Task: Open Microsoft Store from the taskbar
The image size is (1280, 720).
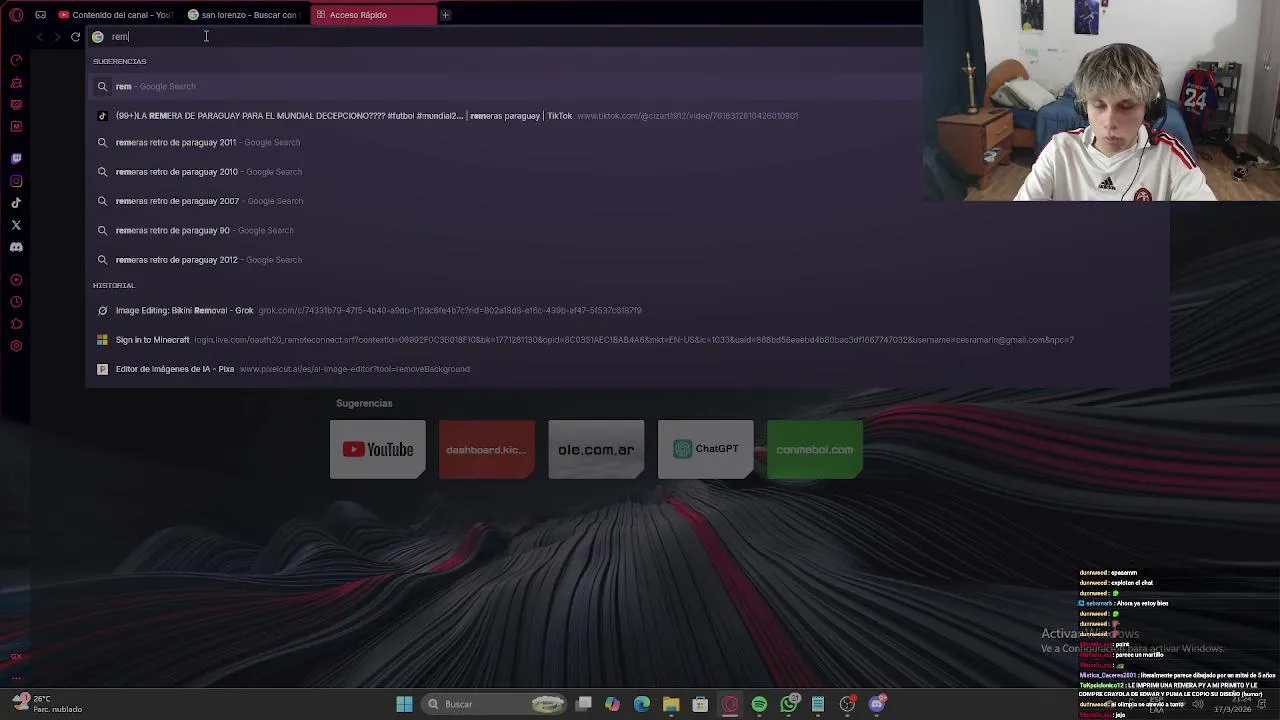Action: 700,704
